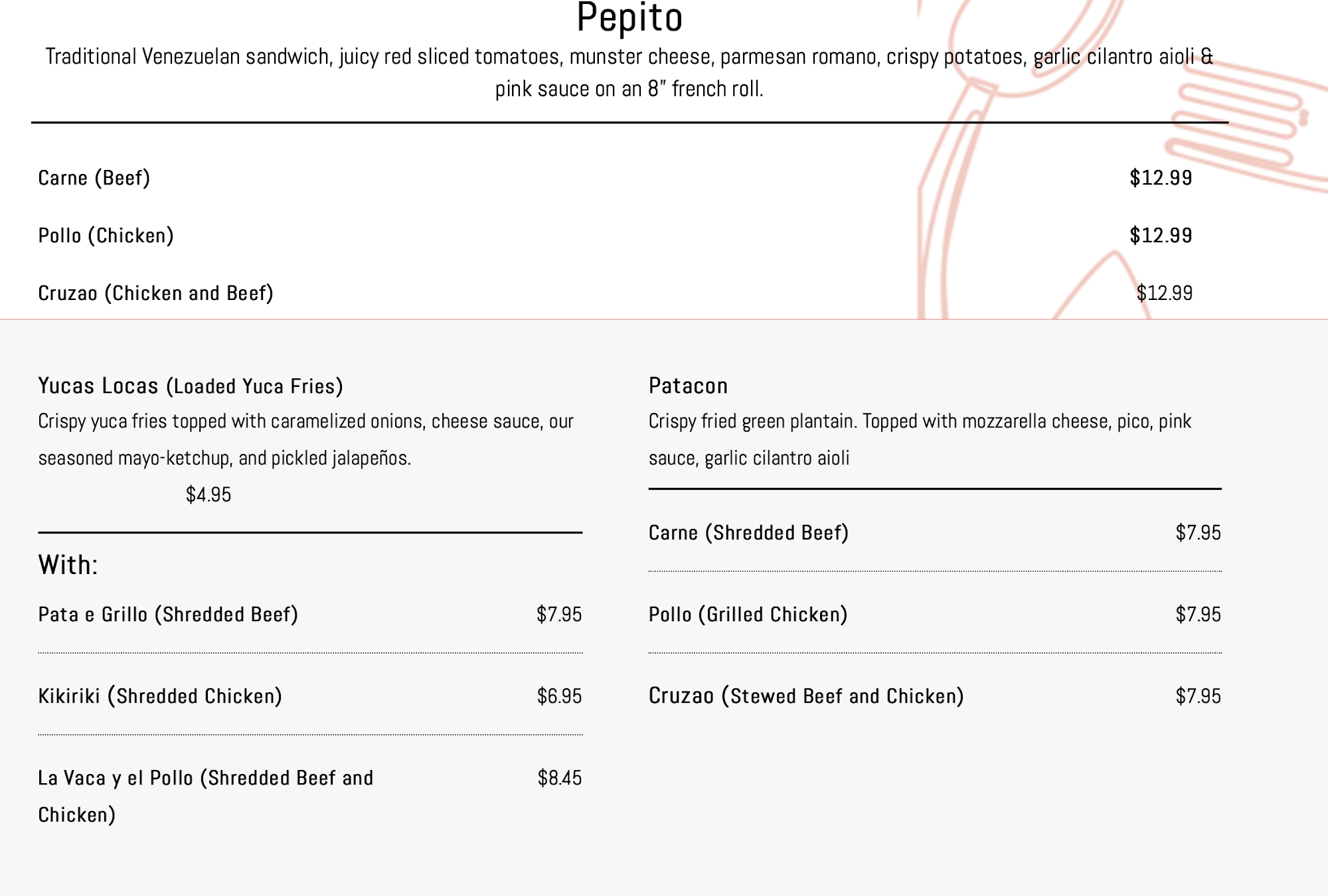Select the Carne (Beef) pepito item
This screenshot has width=1328, height=896.
click(94, 178)
